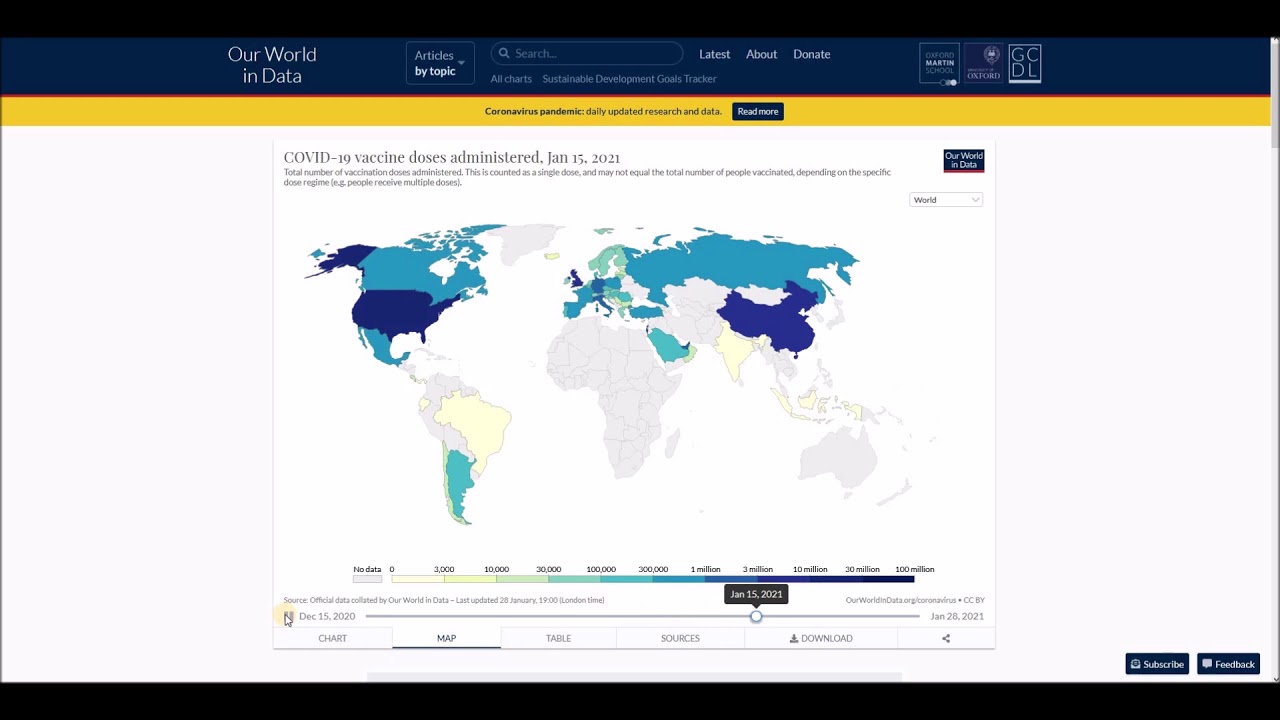Go to Our World in Data homepage logo
The image size is (1280, 720).
[272, 65]
